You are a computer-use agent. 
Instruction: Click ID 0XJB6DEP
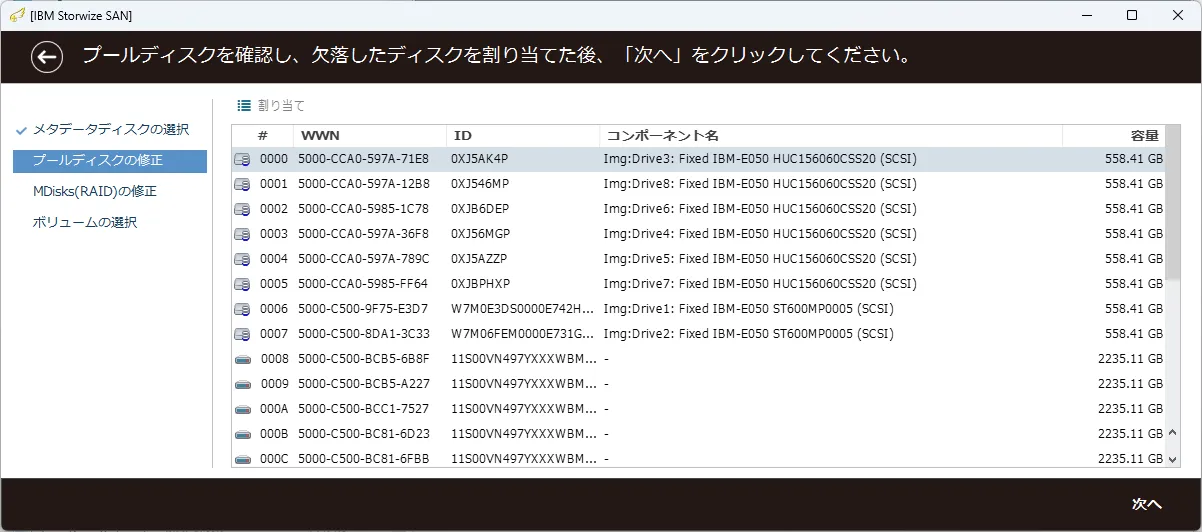[x=480, y=209]
